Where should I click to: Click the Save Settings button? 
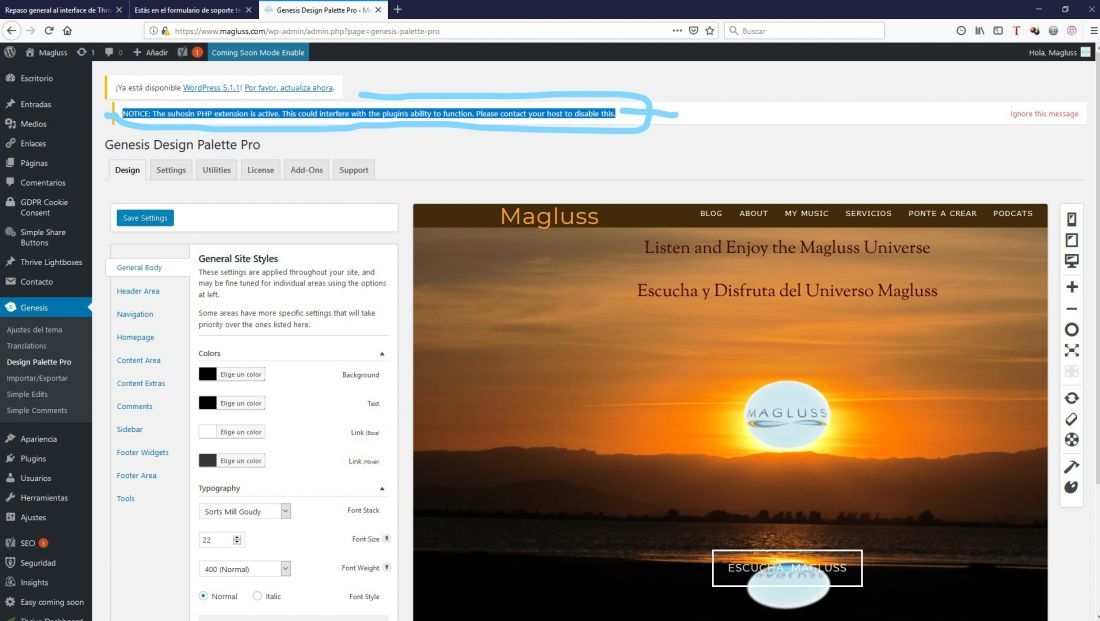pos(145,218)
